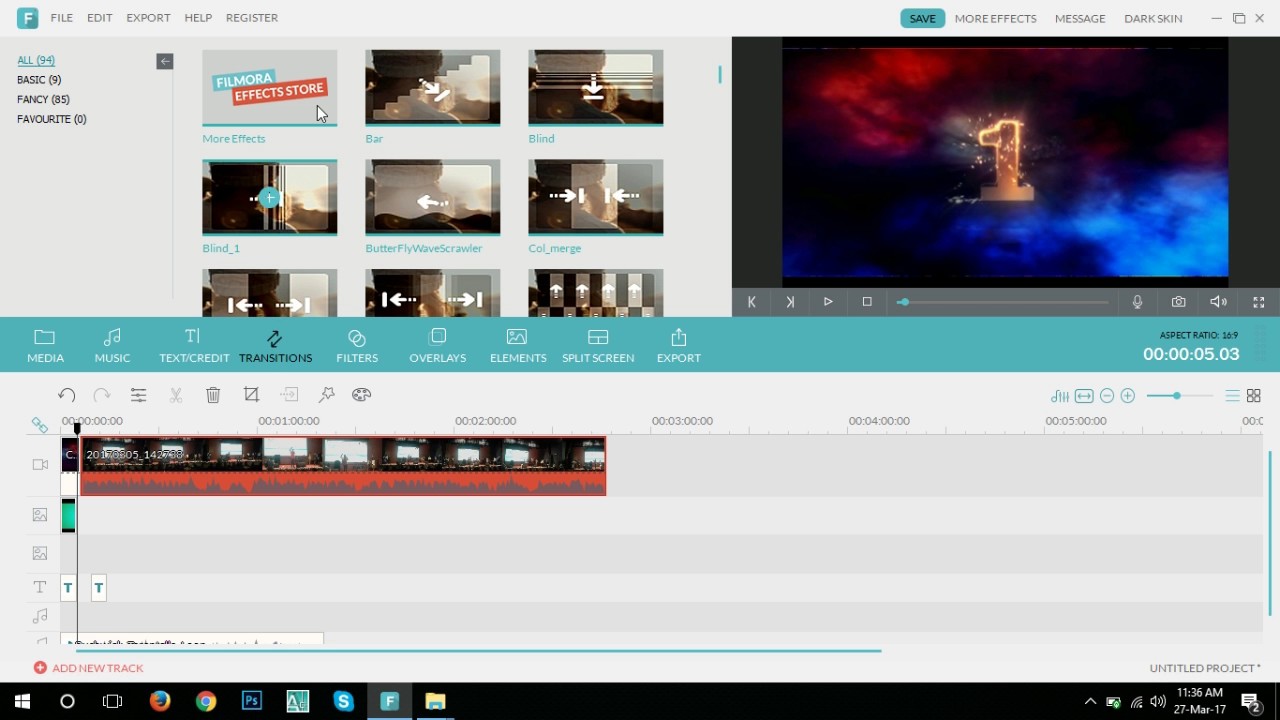This screenshot has height=720, width=1280.
Task: Open the Crop and Zoom tool
Action: tap(251, 395)
